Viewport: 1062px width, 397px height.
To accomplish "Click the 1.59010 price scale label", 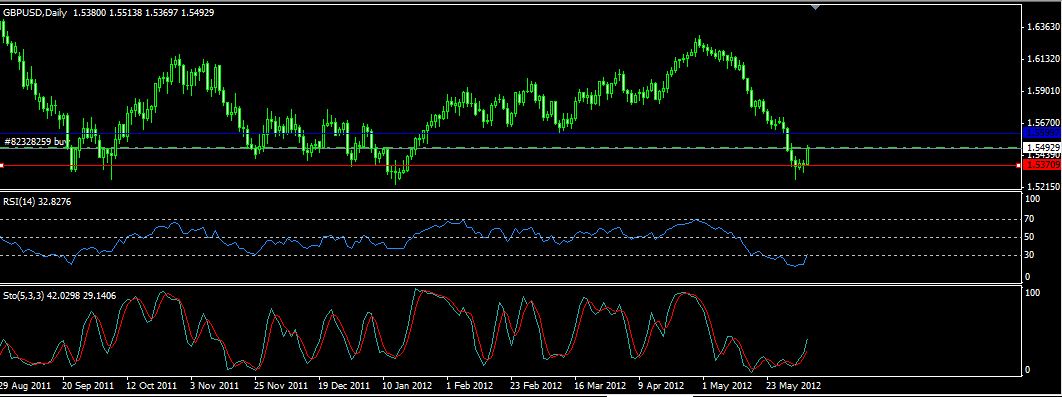I will click(1042, 90).
